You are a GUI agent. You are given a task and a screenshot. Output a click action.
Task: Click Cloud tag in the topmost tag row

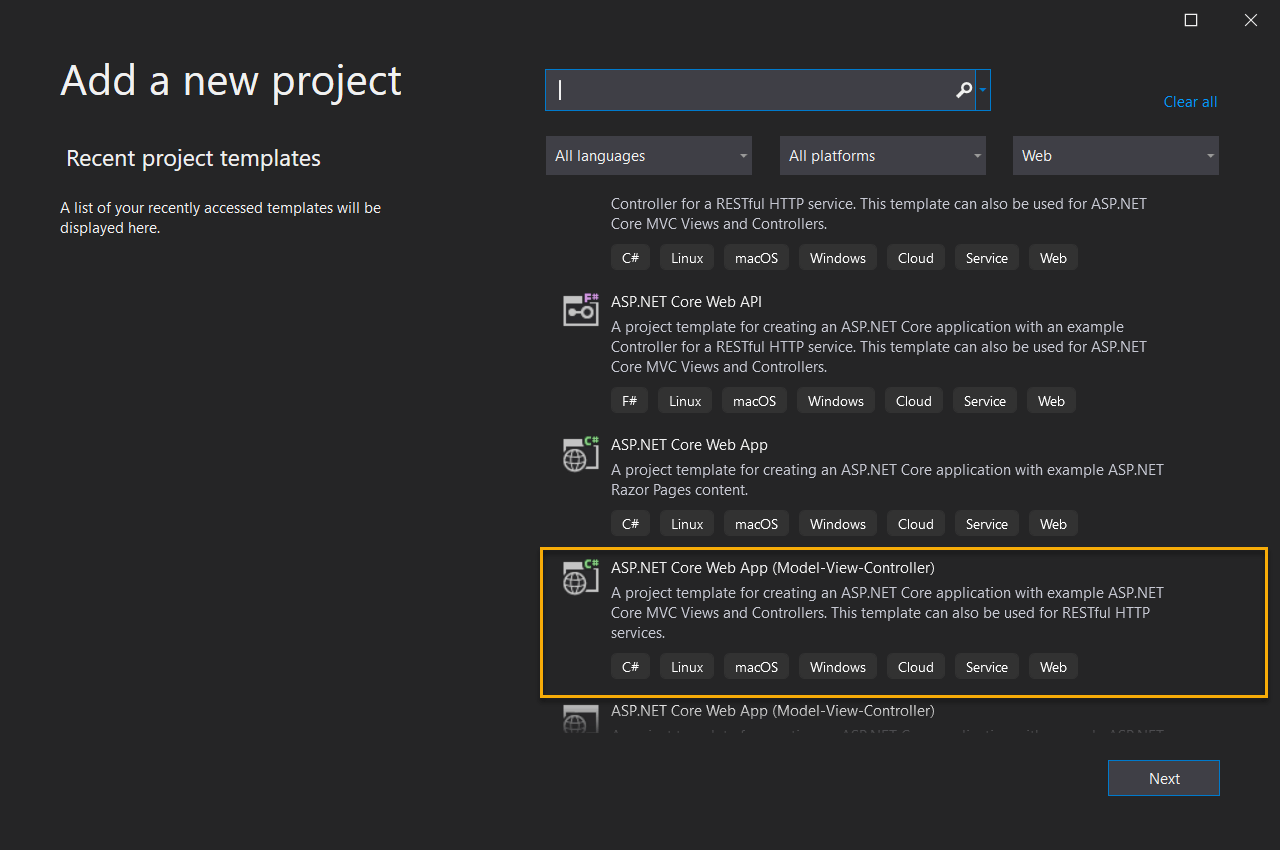(916, 258)
